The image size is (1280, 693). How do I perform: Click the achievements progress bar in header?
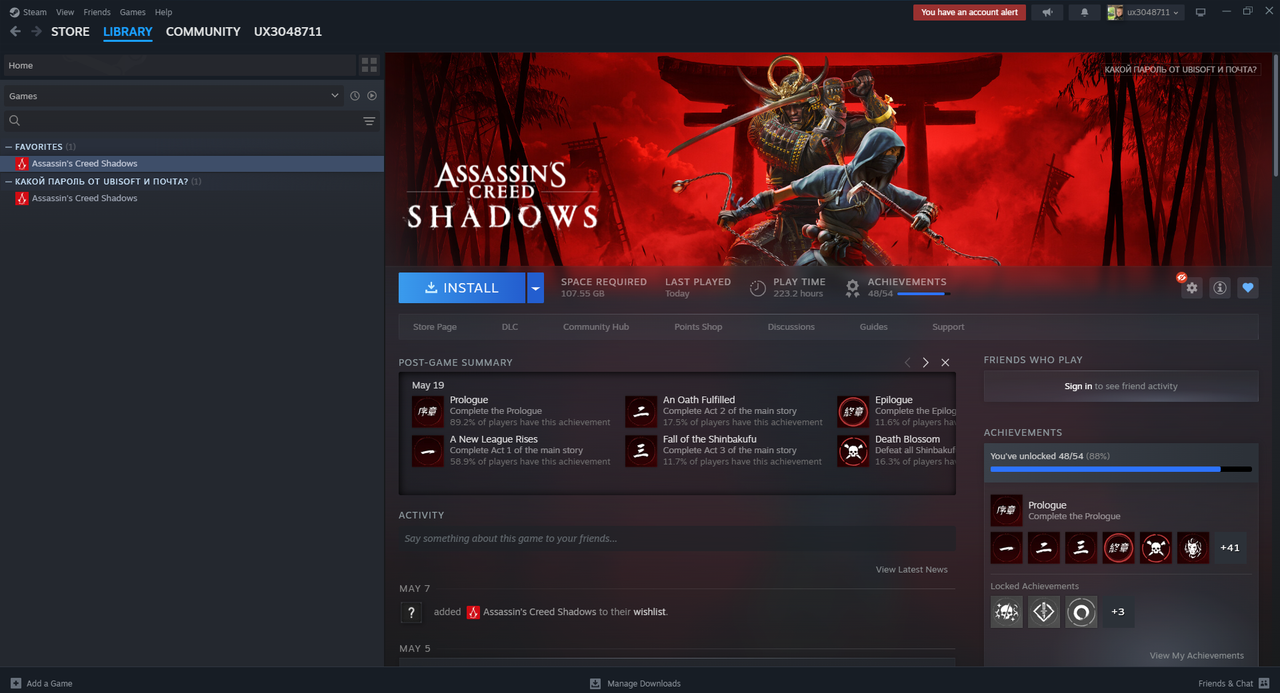[x=923, y=294]
